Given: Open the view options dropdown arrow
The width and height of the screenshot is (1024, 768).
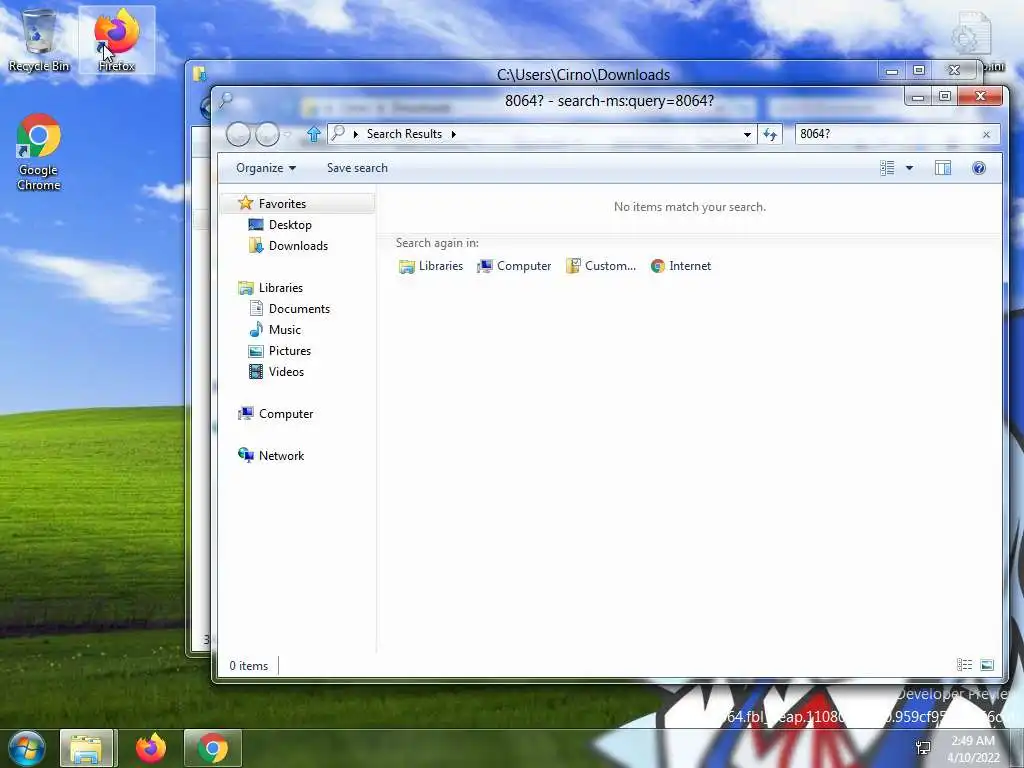Looking at the screenshot, I should point(909,168).
